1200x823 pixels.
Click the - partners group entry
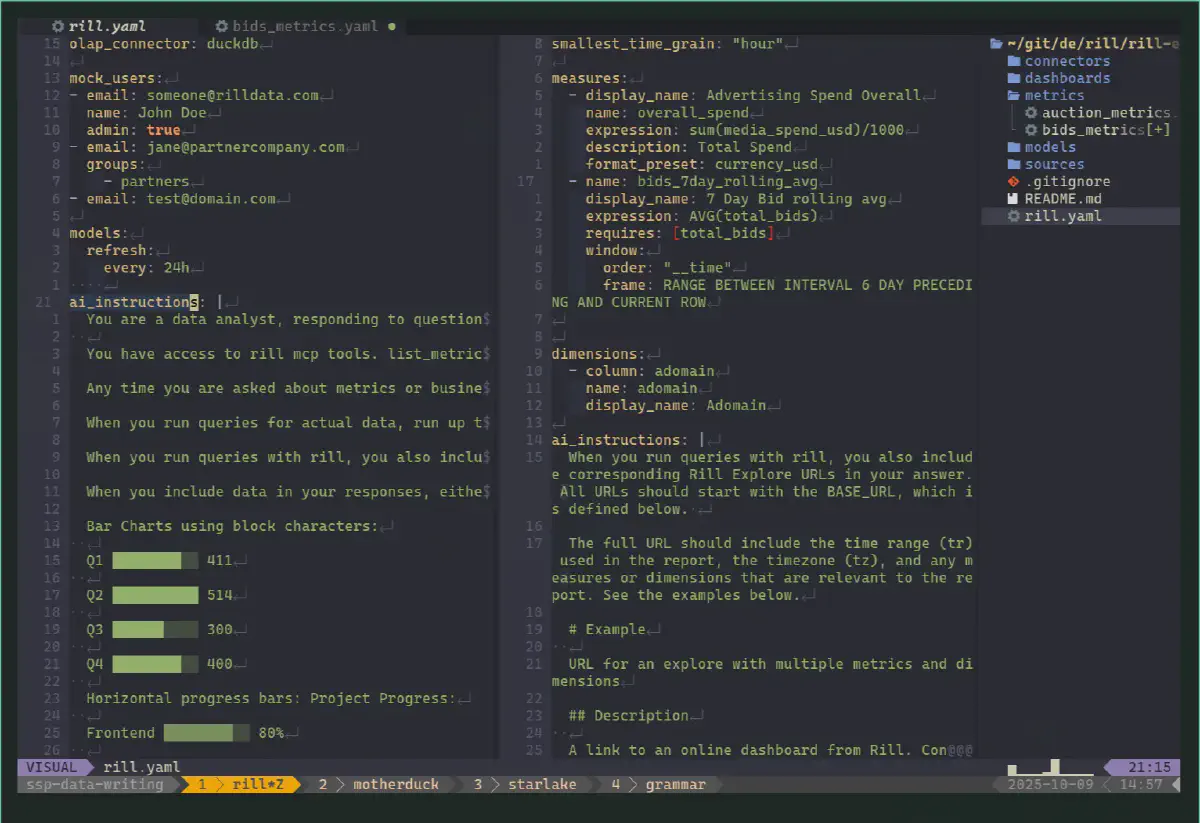click(x=146, y=182)
